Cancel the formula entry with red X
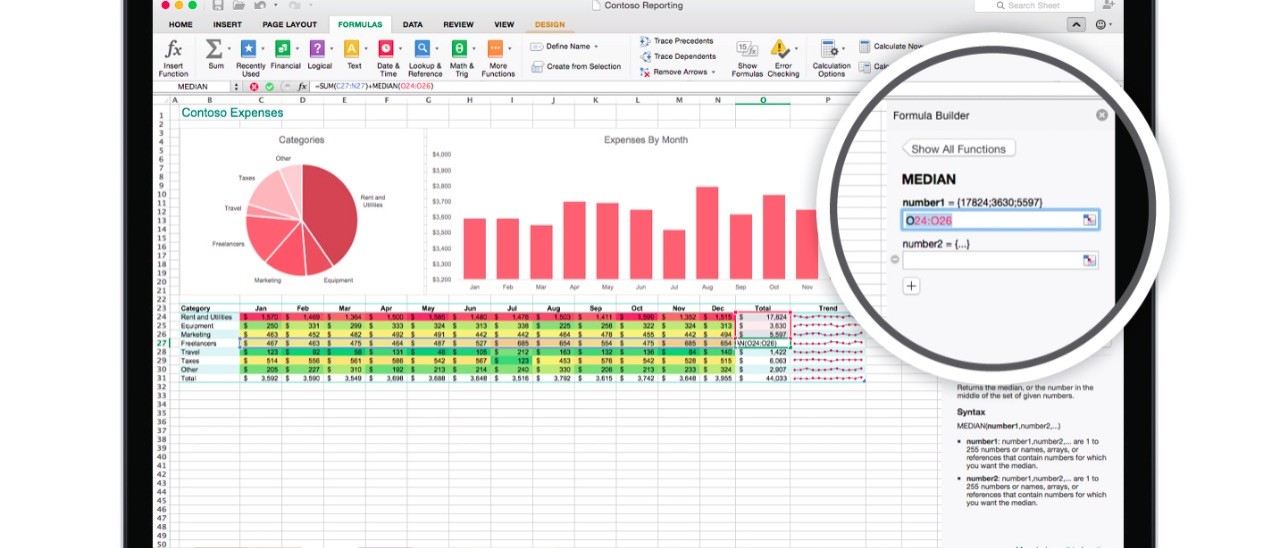This screenshot has width=1280, height=548. 254,87
